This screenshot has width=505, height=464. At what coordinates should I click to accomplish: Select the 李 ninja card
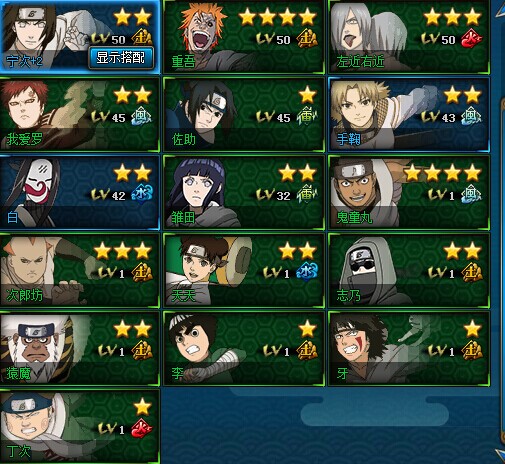pos(244,348)
